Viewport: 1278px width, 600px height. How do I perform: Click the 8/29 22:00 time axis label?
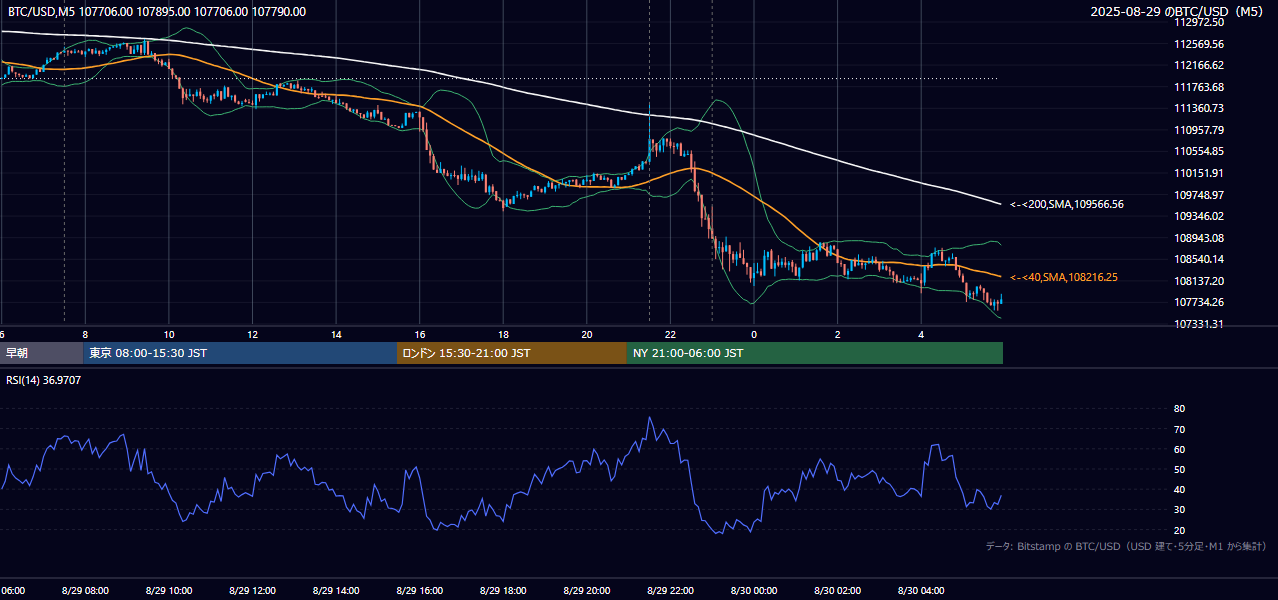[670, 591]
